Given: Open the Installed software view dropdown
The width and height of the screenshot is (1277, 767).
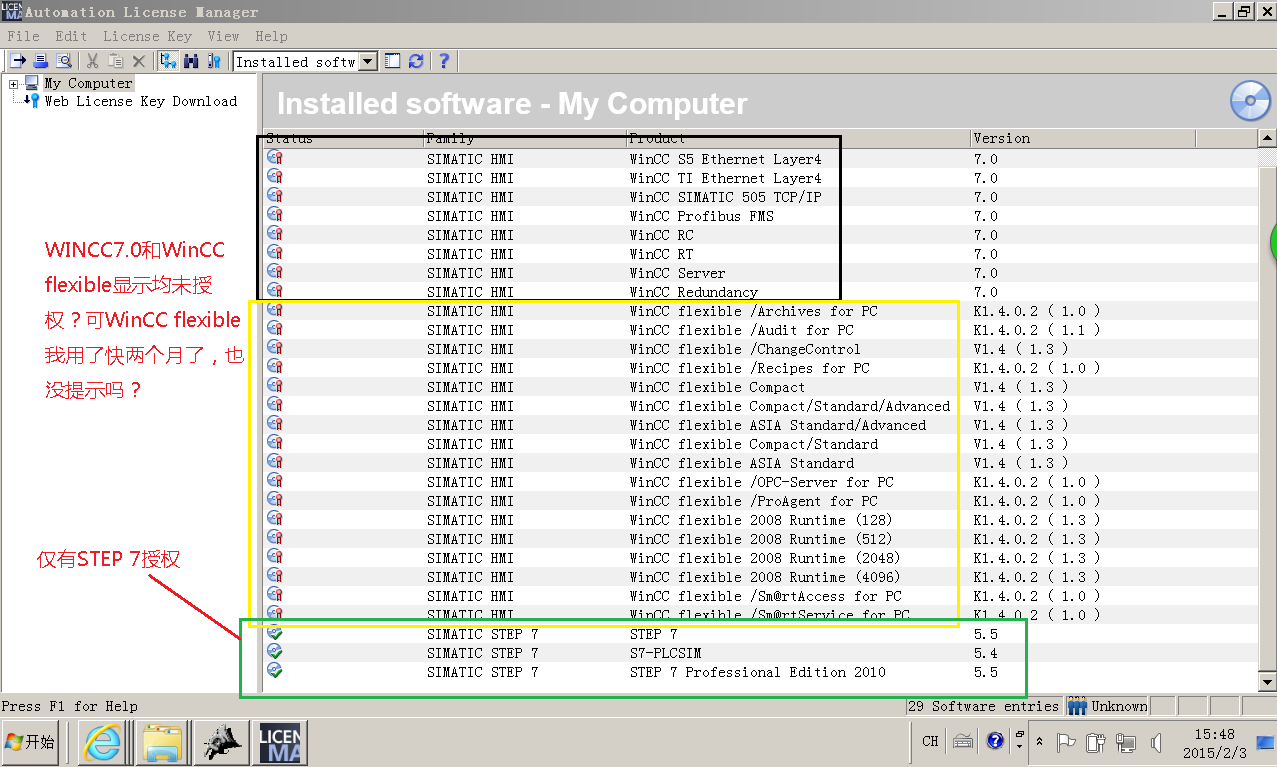Looking at the screenshot, I should click(x=367, y=62).
